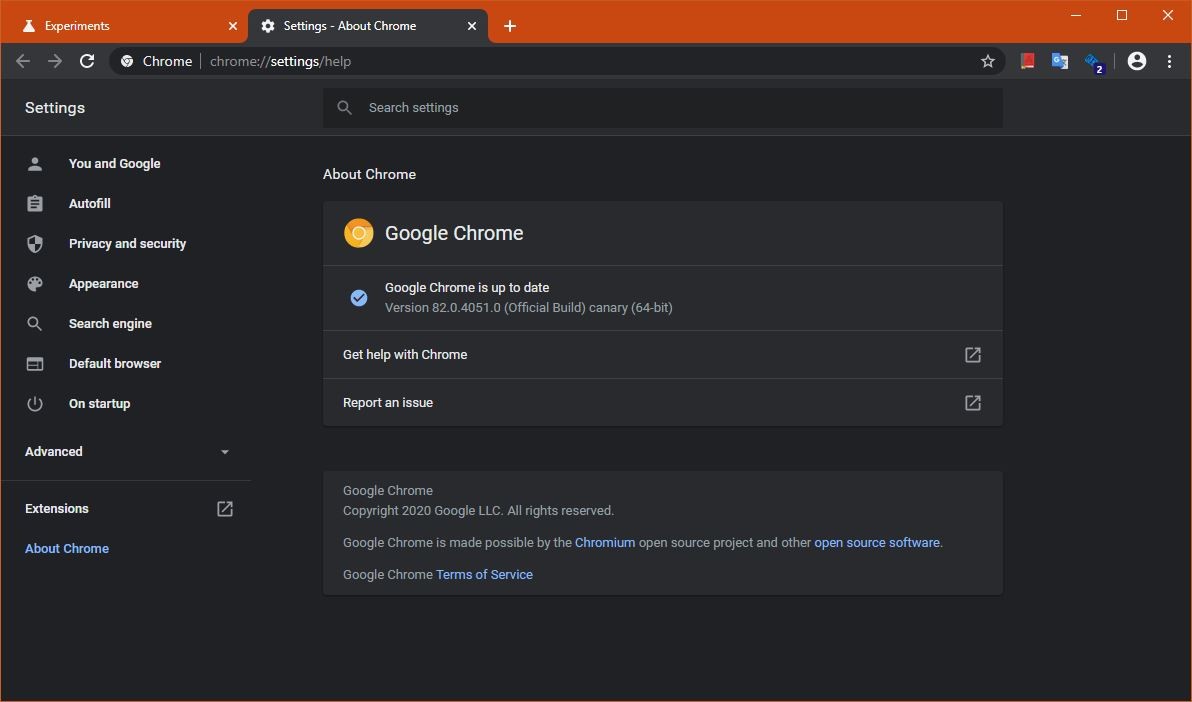Click the Settings heading

55,108
